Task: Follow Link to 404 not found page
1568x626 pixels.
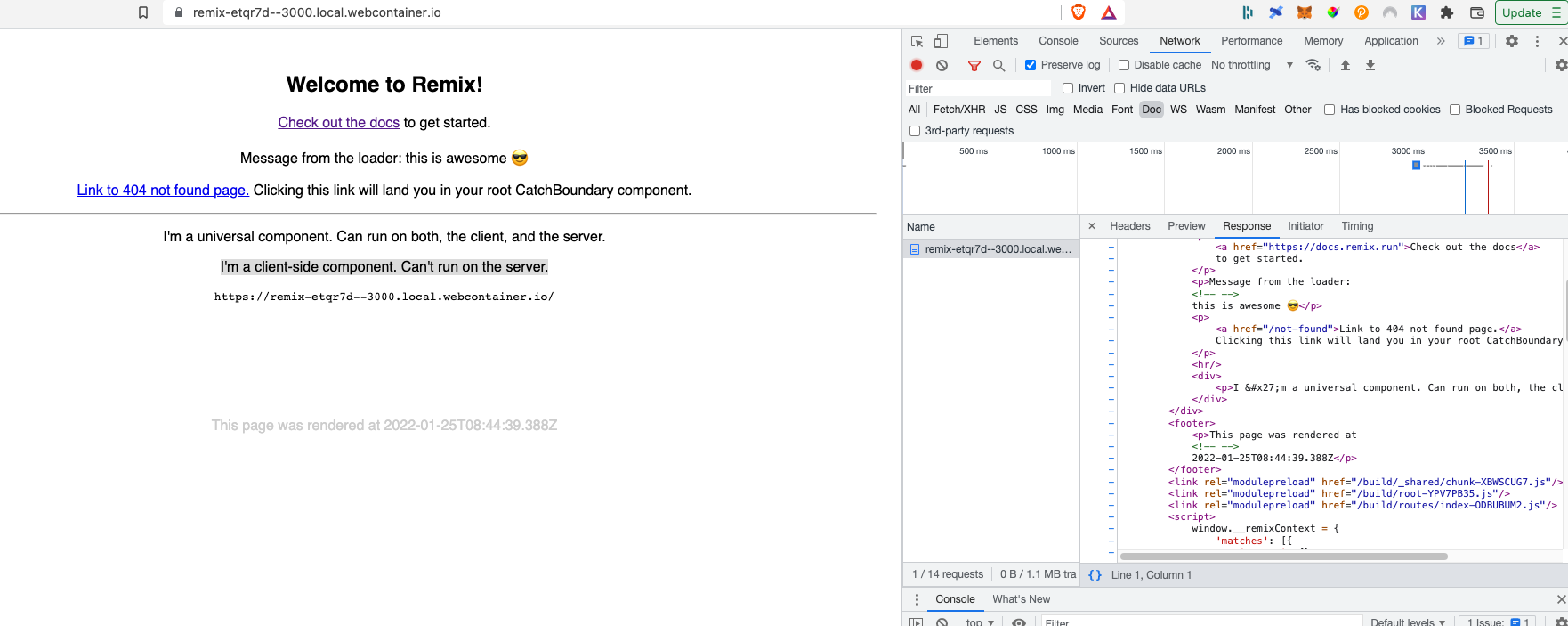Action: point(163,191)
